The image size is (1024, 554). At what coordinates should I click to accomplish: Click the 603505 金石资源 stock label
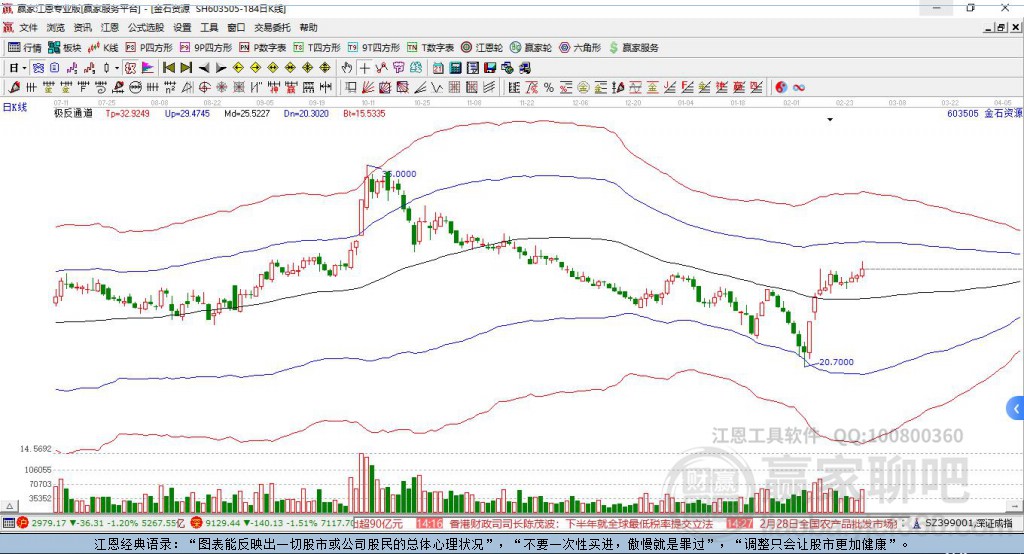(x=984, y=114)
